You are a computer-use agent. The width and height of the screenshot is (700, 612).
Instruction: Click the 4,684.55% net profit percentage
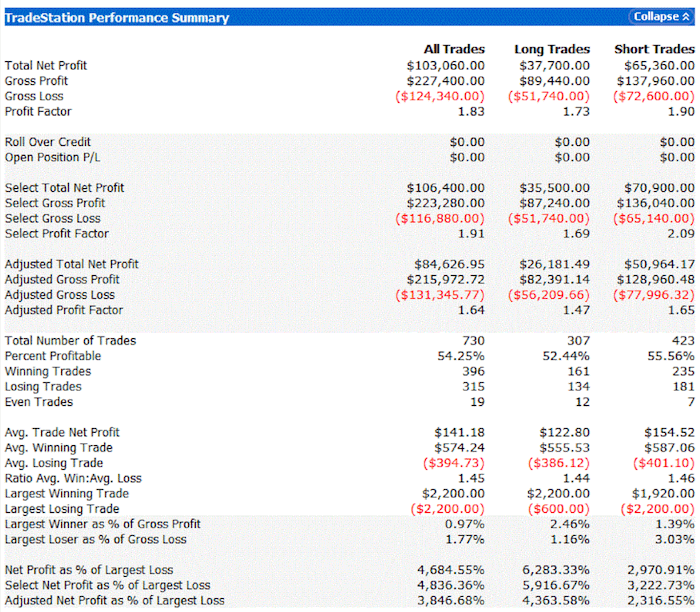point(451,570)
